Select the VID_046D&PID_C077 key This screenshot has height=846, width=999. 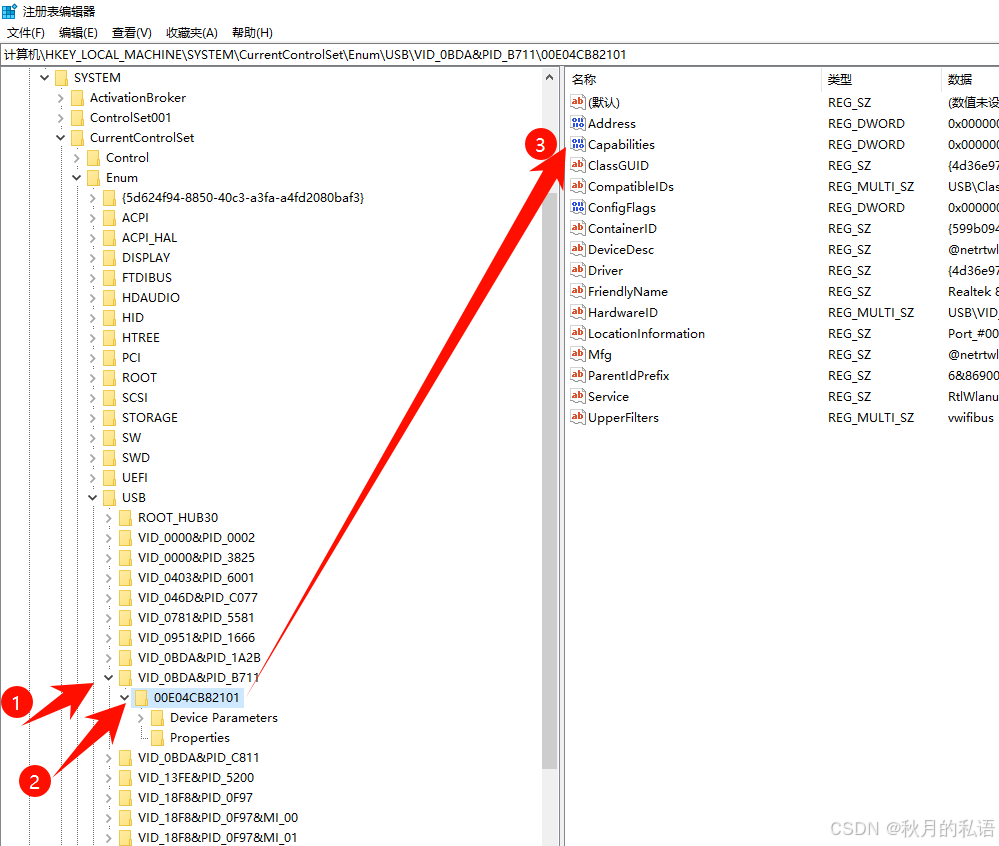tap(198, 598)
